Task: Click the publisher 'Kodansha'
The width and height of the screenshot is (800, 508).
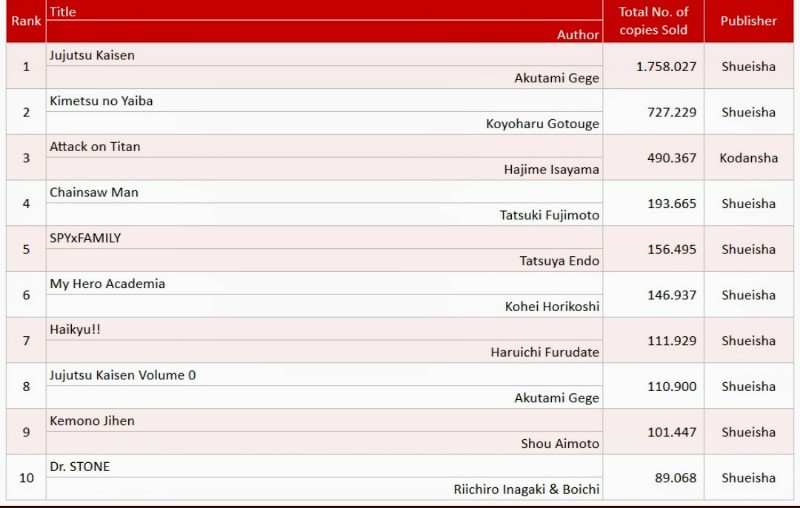Action: point(748,158)
